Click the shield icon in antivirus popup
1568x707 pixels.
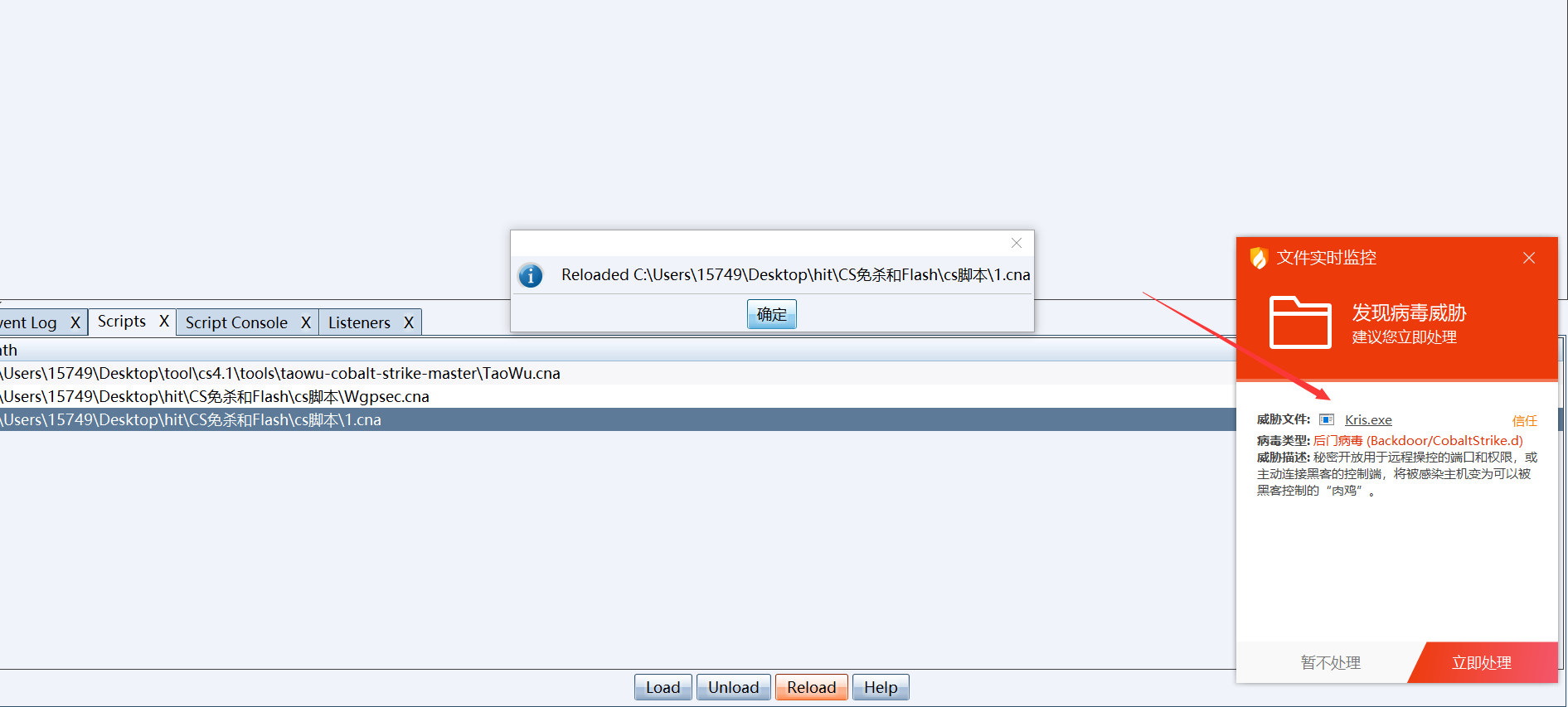(x=1258, y=259)
